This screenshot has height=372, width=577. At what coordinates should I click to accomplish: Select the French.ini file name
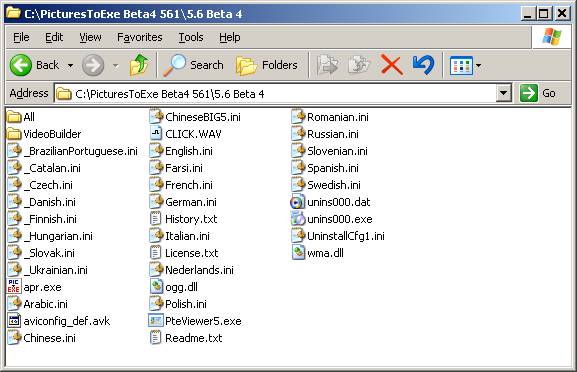[189, 185]
